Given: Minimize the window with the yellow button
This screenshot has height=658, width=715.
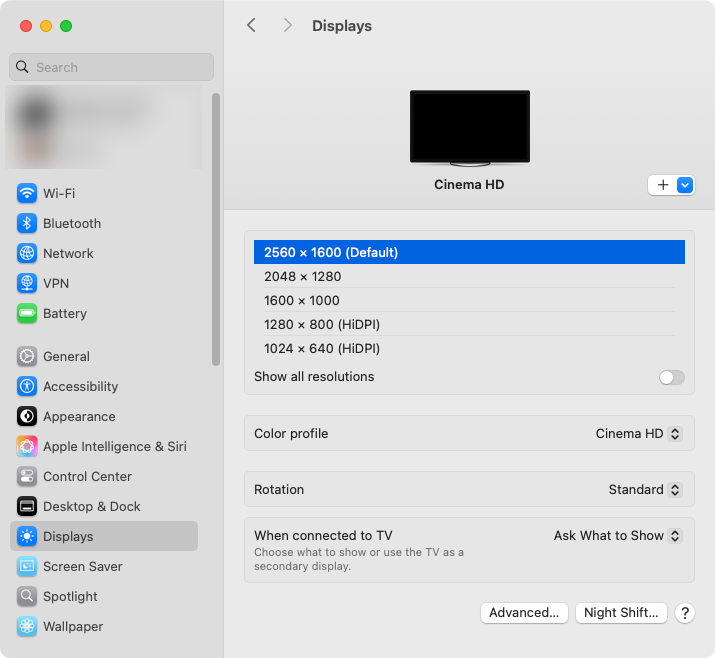Looking at the screenshot, I should point(46,26).
